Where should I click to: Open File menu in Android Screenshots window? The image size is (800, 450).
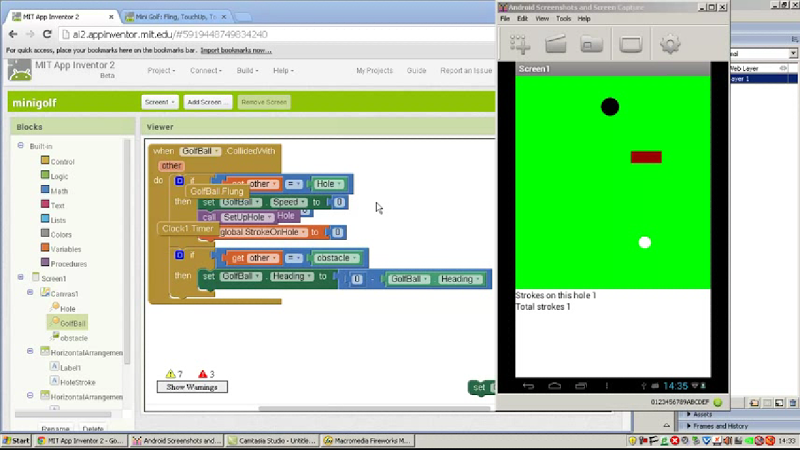pos(505,18)
